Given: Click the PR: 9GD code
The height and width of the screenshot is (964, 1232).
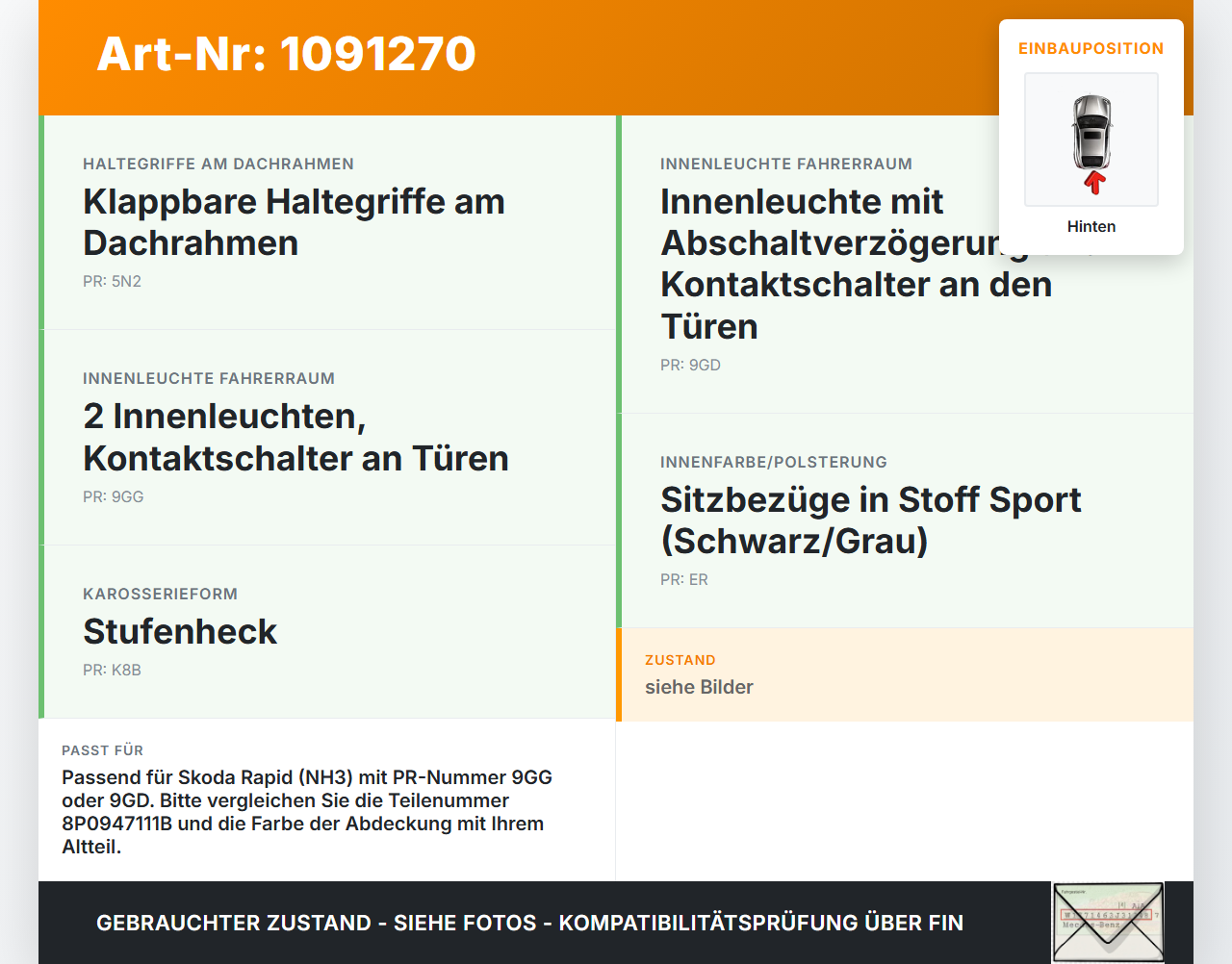Looking at the screenshot, I should (x=690, y=365).
